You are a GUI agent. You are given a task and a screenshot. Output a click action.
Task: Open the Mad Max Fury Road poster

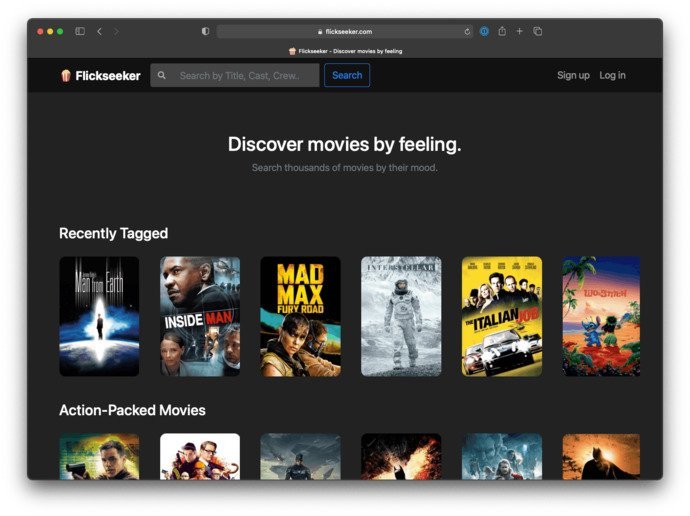[x=301, y=316]
